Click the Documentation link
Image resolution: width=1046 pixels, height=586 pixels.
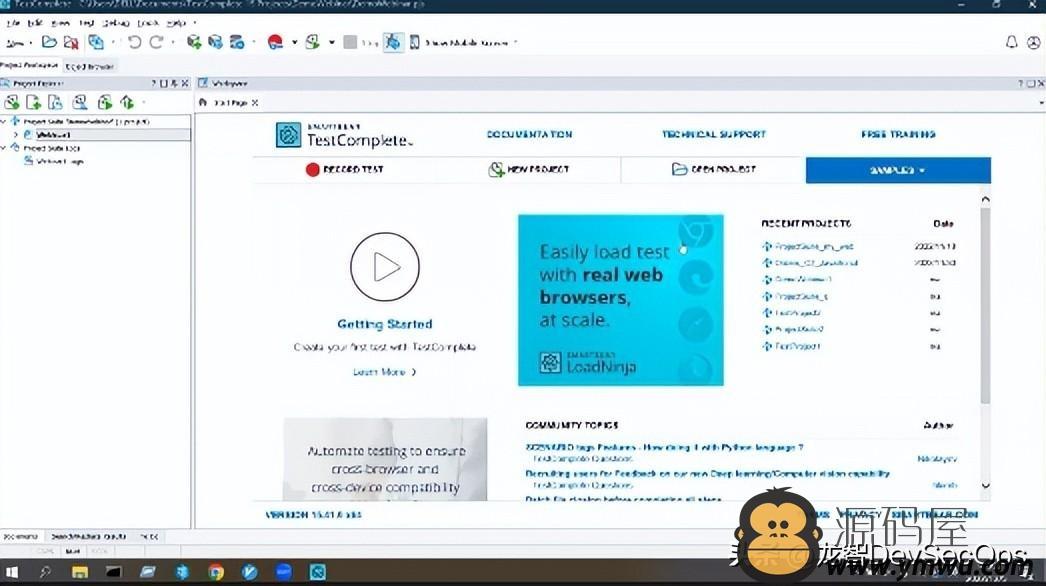530,134
